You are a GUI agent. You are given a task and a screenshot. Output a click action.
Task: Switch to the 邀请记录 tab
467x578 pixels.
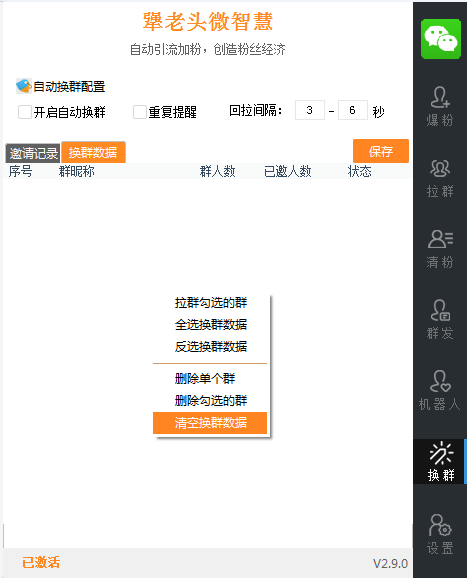(33, 153)
